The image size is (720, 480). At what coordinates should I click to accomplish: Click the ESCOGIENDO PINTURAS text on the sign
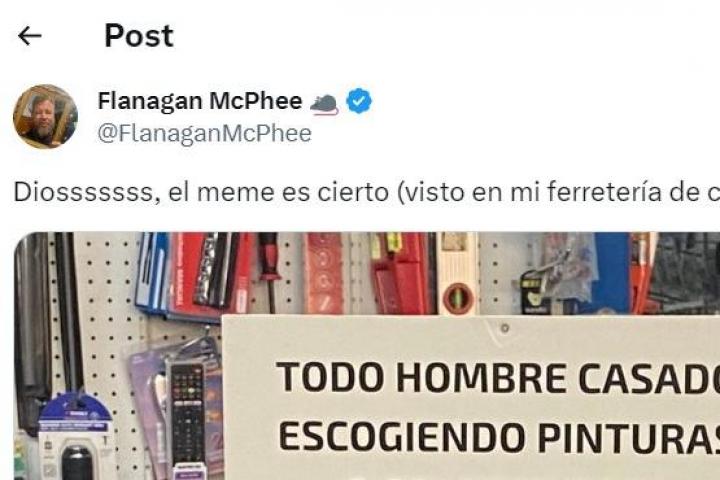pyautogui.click(x=499, y=437)
